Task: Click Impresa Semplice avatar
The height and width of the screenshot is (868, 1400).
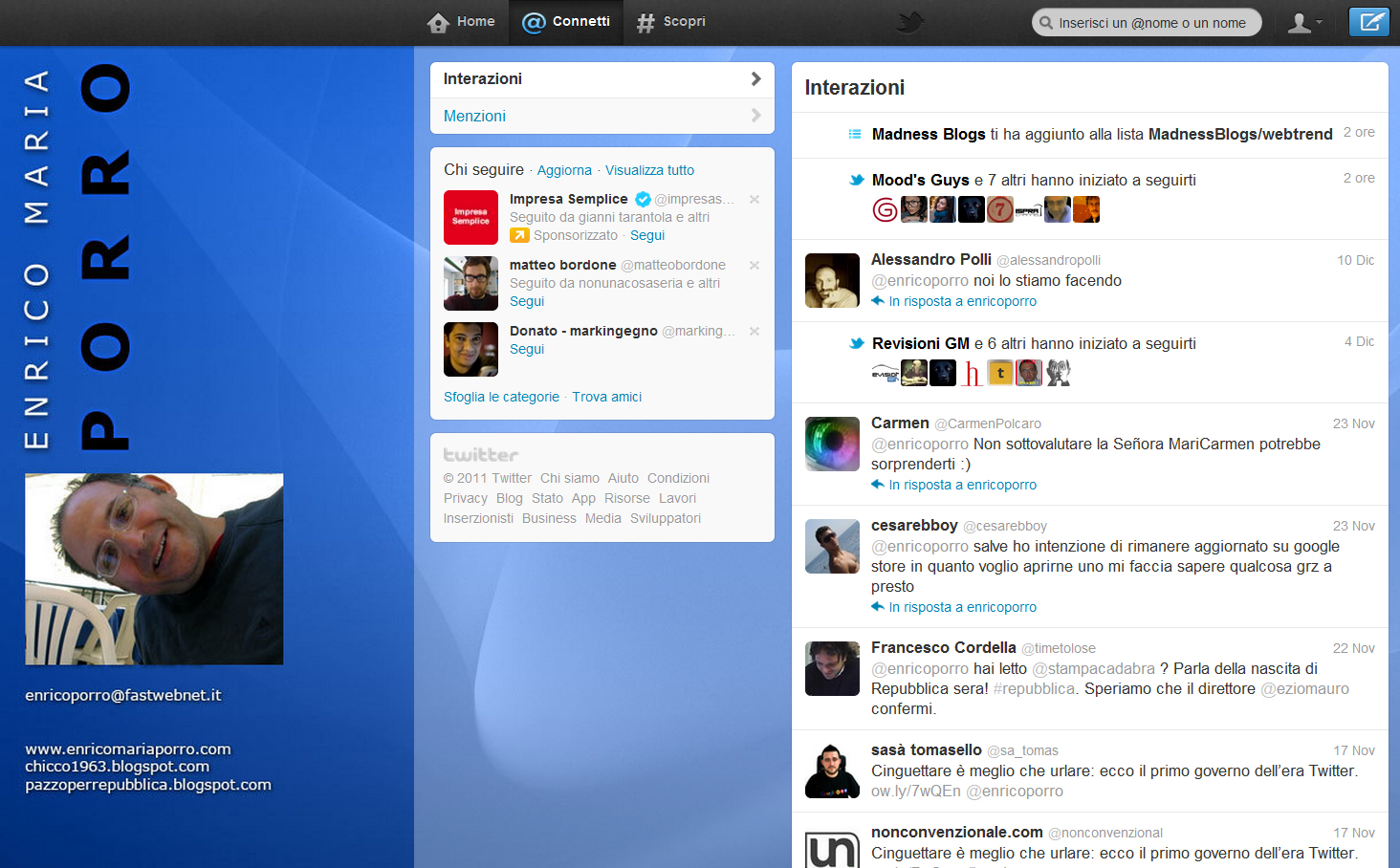Action: pos(470,217)
